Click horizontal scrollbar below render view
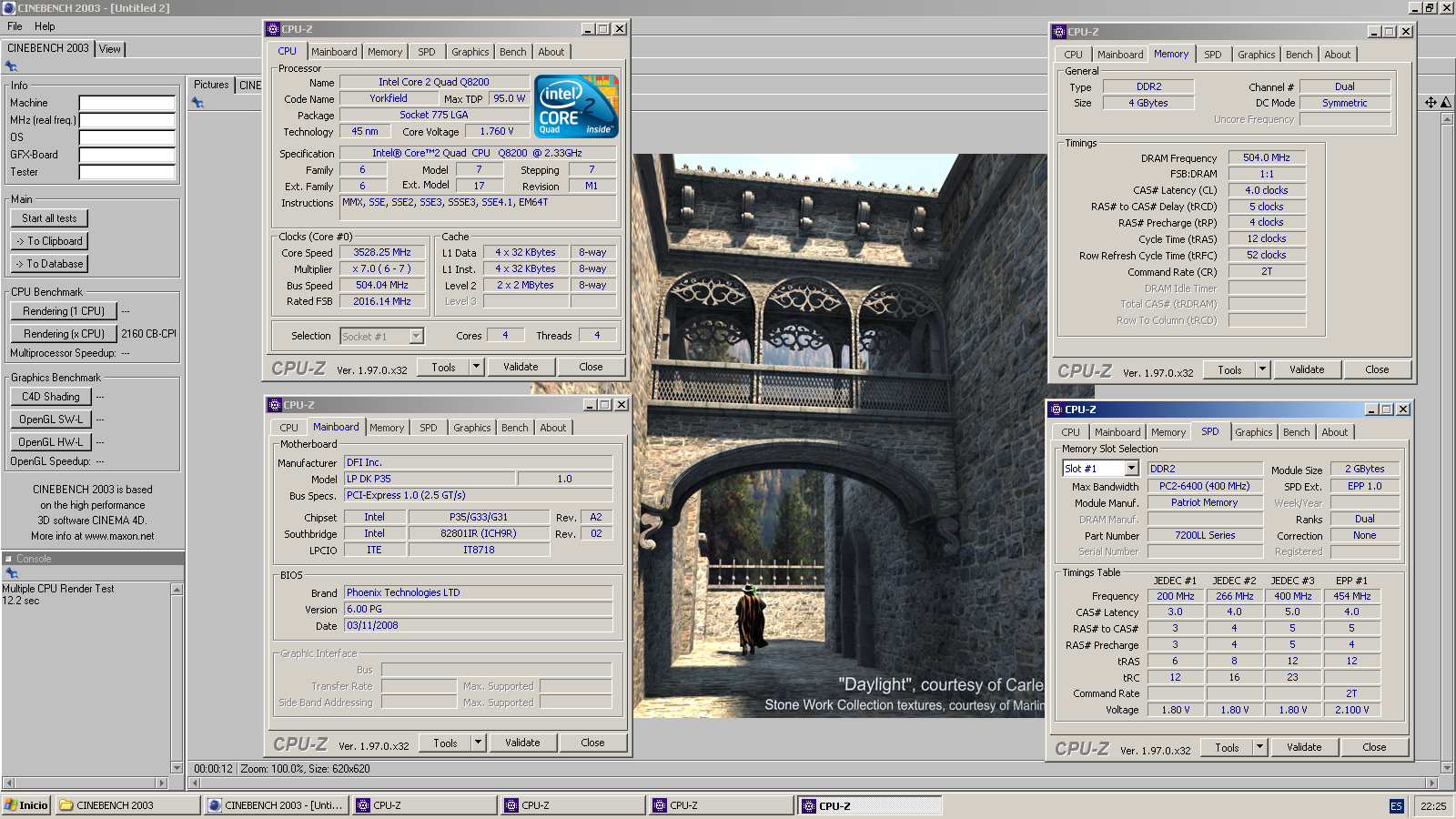The width and height of the screenshot is (1456, 819). [813, 783]
